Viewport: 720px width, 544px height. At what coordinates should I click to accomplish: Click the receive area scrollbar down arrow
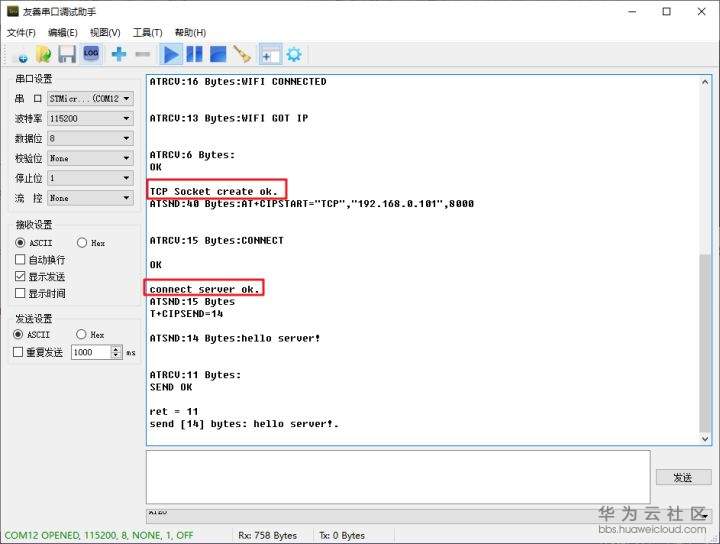(705, 439)
